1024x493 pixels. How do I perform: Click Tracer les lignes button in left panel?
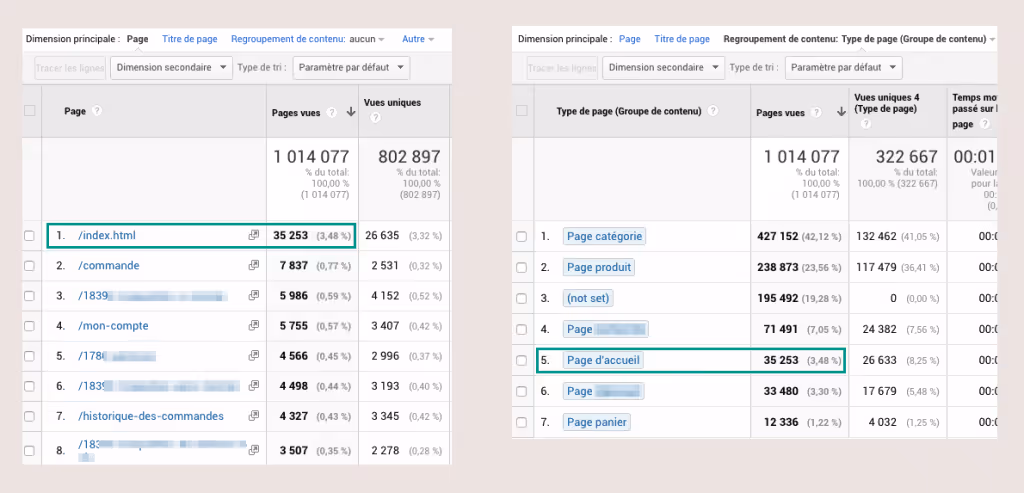[70, 67]
